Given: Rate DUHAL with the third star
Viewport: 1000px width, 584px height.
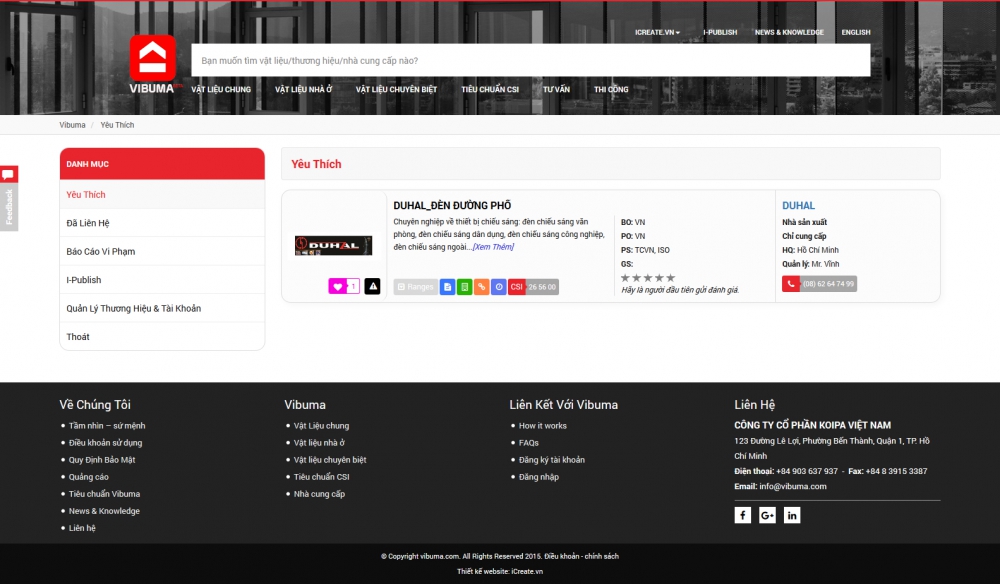Looking at the screenshot, I should (648, 278).
